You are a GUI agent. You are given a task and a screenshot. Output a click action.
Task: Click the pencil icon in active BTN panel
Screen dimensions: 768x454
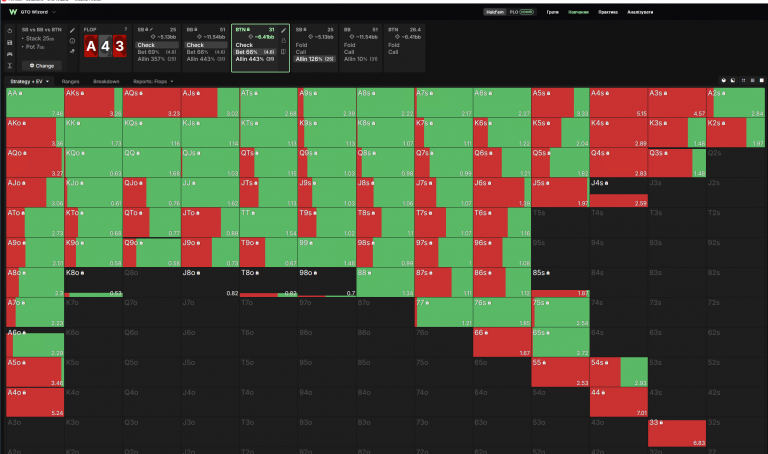284,30
